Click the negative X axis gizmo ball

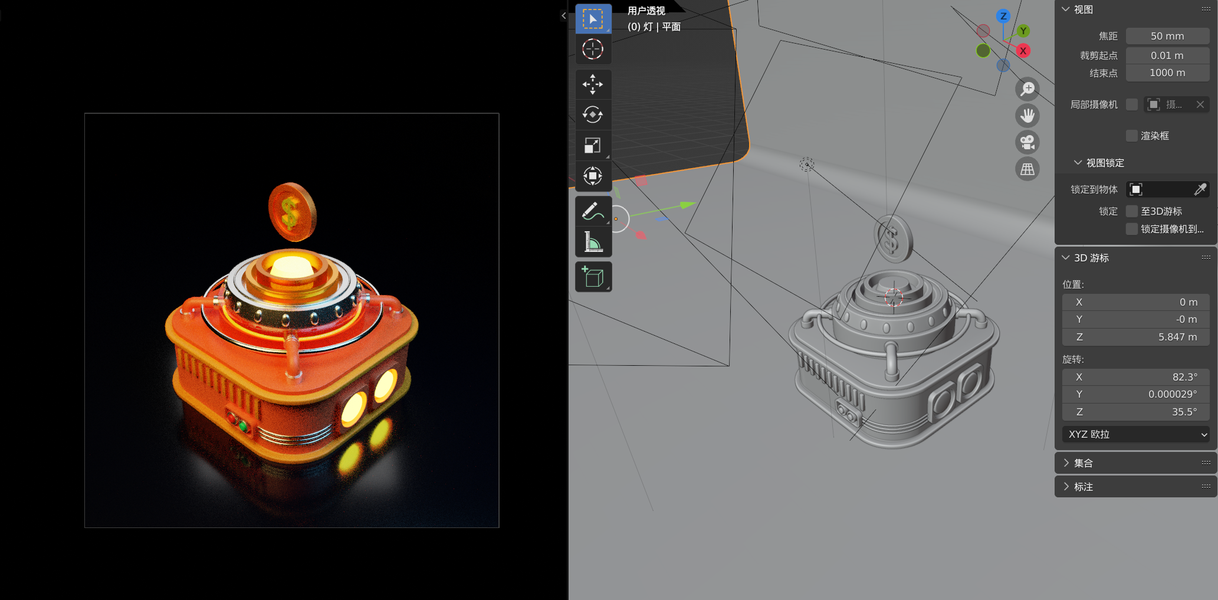click(x=983, y=31)
